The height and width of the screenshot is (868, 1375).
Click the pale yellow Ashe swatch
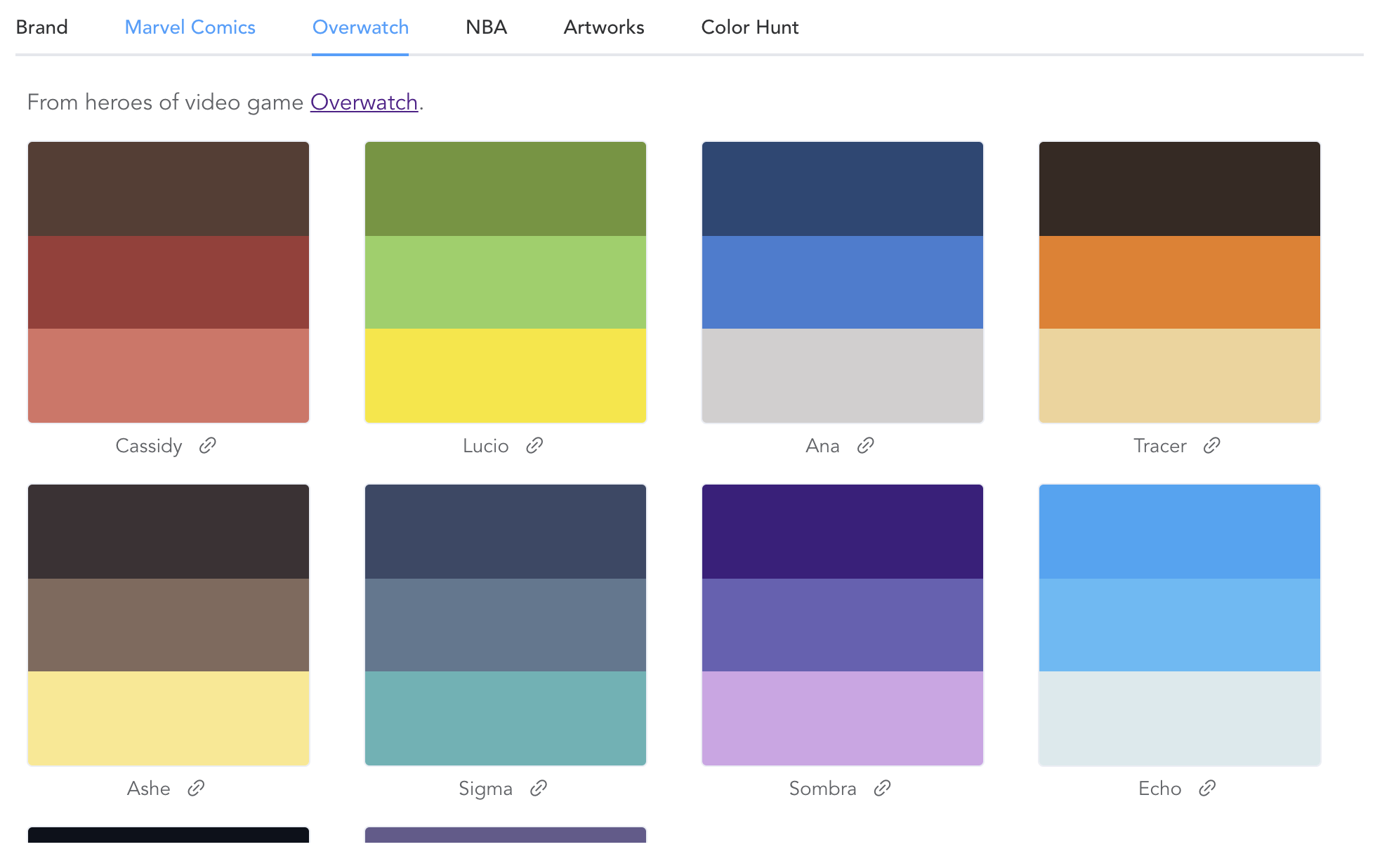[x=169, y=718]
